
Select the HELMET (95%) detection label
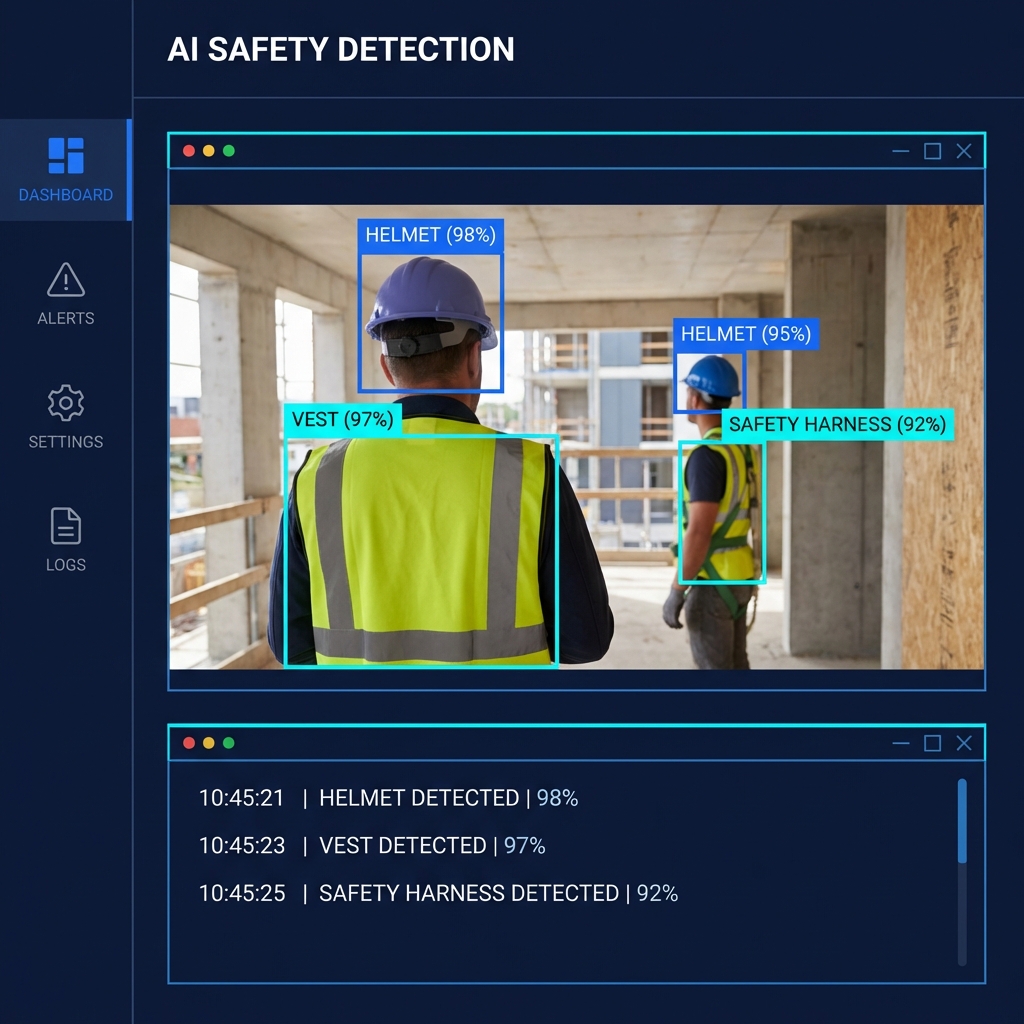tap(747, 335)
